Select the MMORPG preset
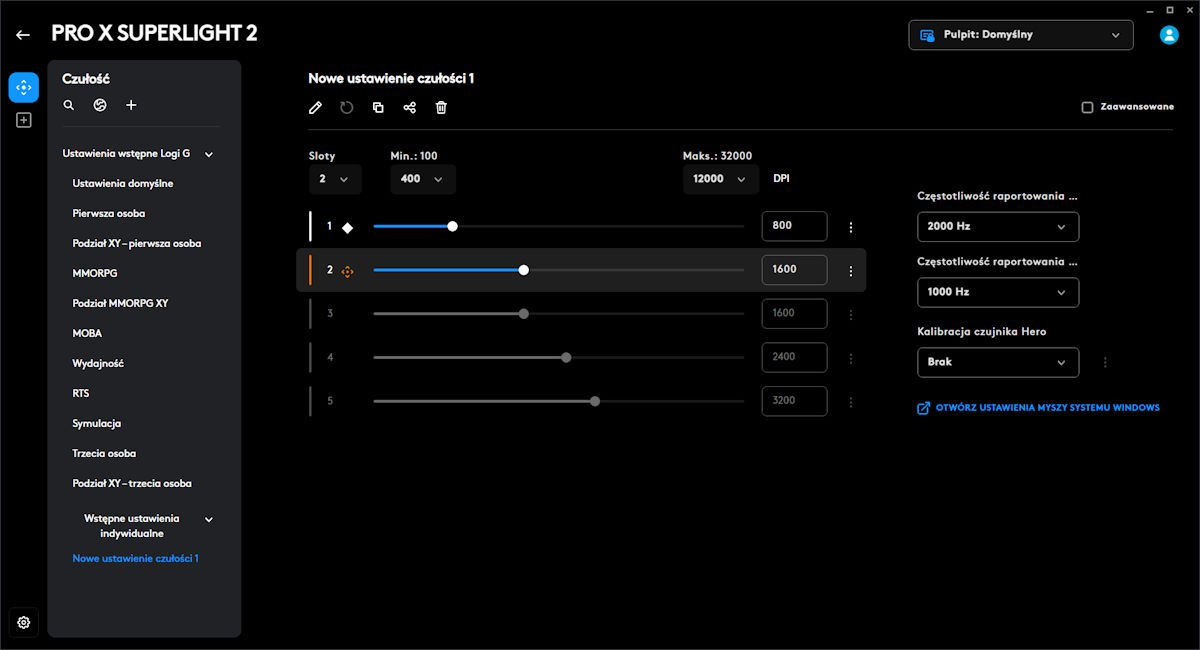Screen dimensions: 1200x650 click(88, 273)
